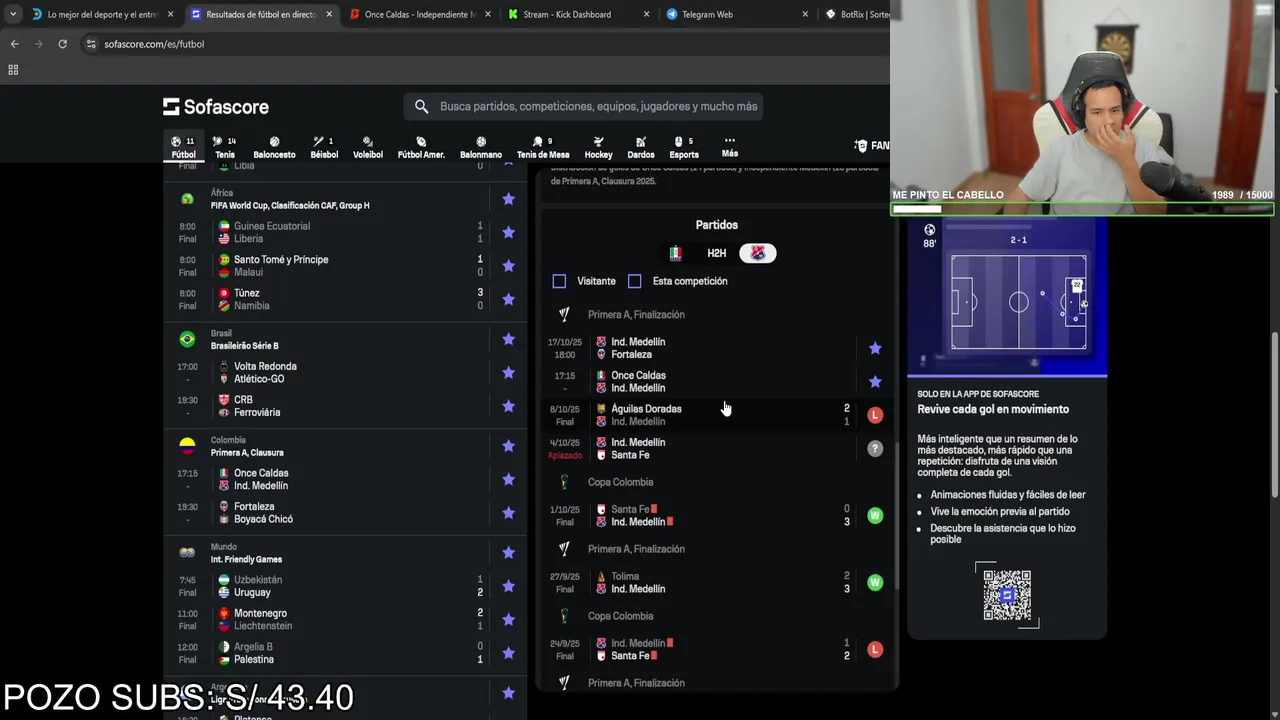The image size is (1280, 720).
Task: Click the grey question mark badge for Santa Fe match
Action: tap(875, 449)
